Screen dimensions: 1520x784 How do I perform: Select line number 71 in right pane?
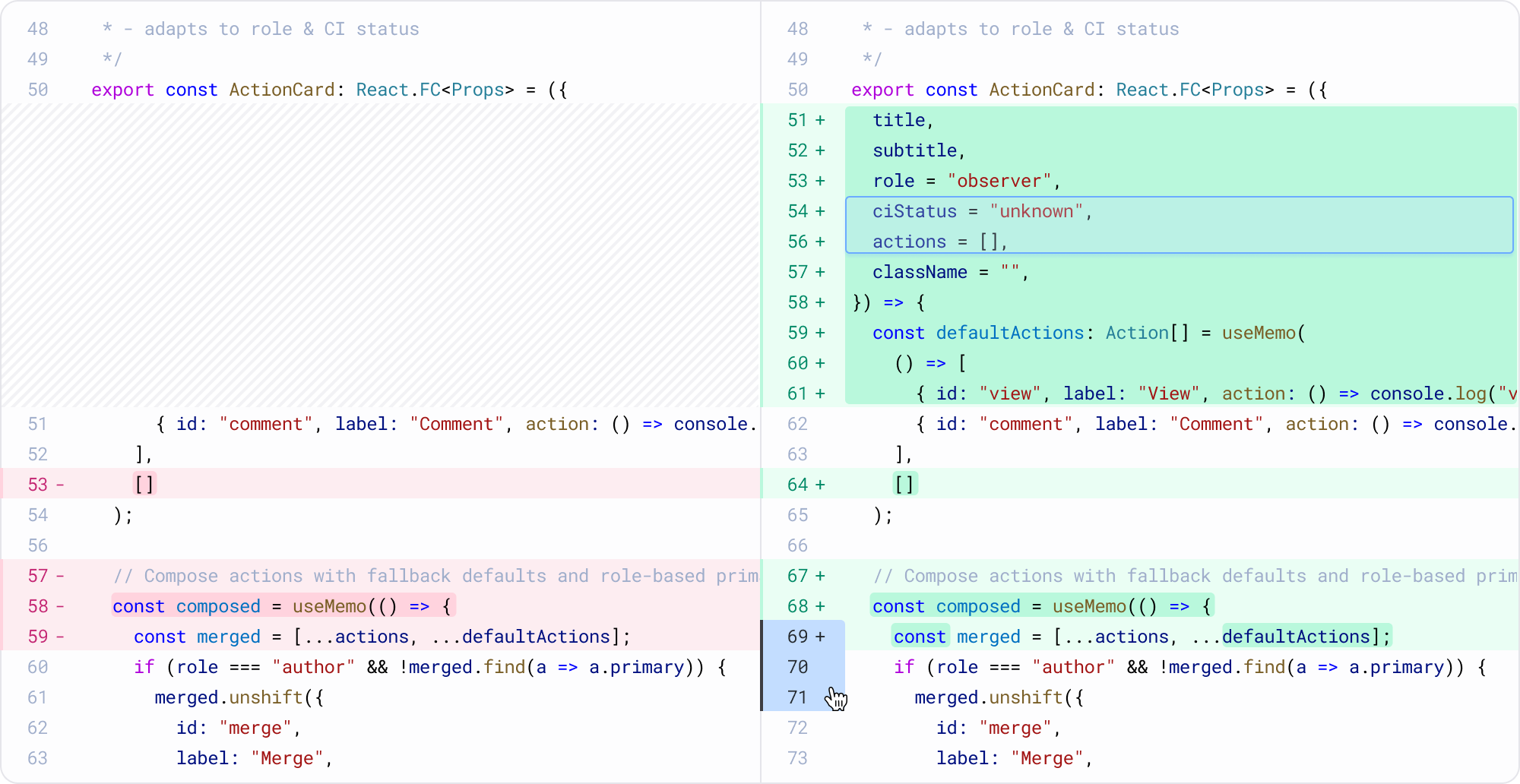[x=797, y=697]
